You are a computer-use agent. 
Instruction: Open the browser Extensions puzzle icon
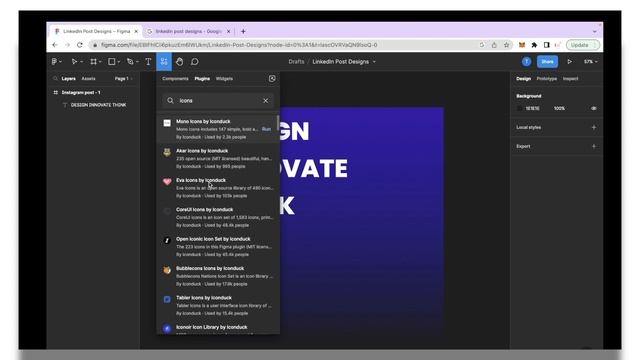534,45
